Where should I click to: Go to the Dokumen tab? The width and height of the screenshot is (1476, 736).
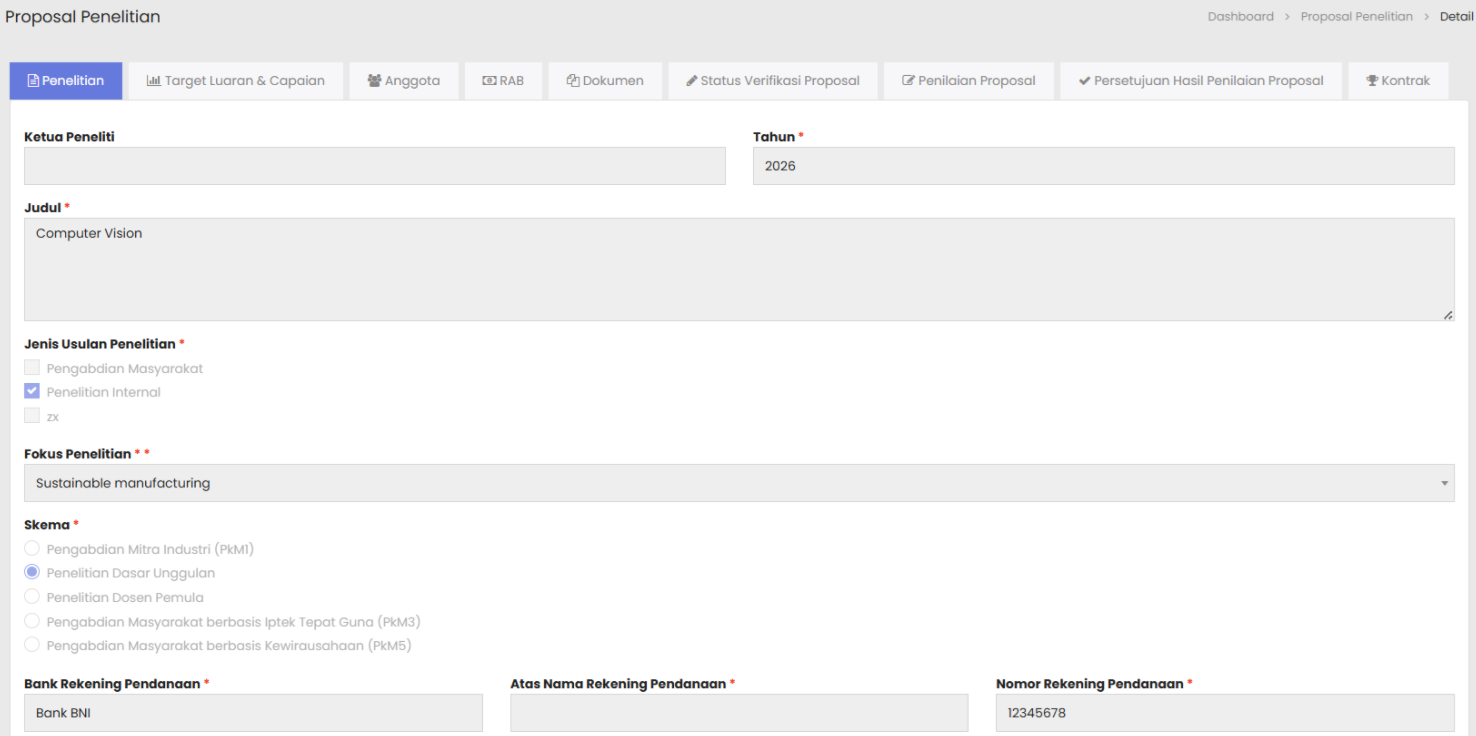(x=605, y=81)
